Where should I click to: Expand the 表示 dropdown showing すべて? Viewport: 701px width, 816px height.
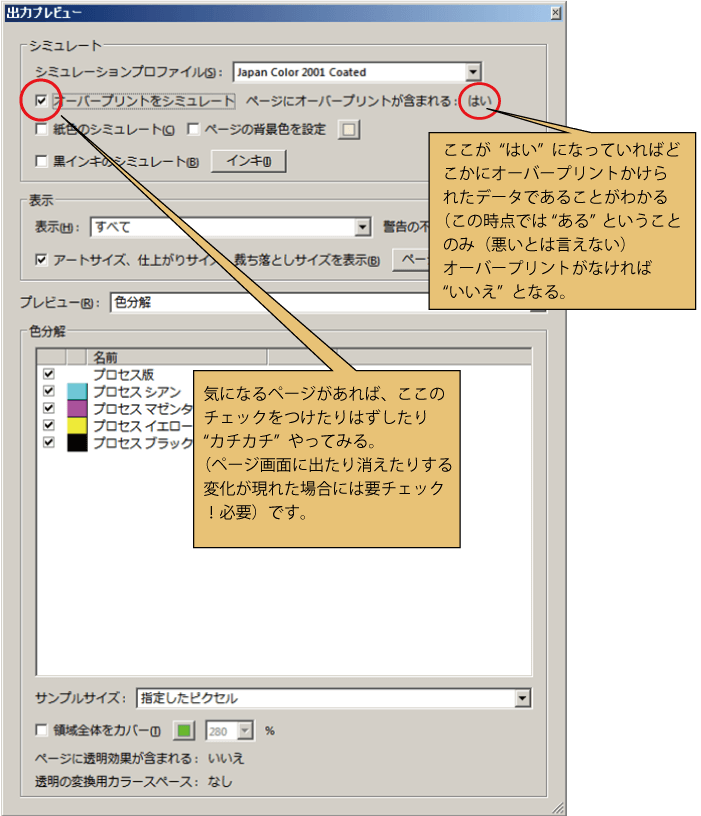(x=363, y=227)
